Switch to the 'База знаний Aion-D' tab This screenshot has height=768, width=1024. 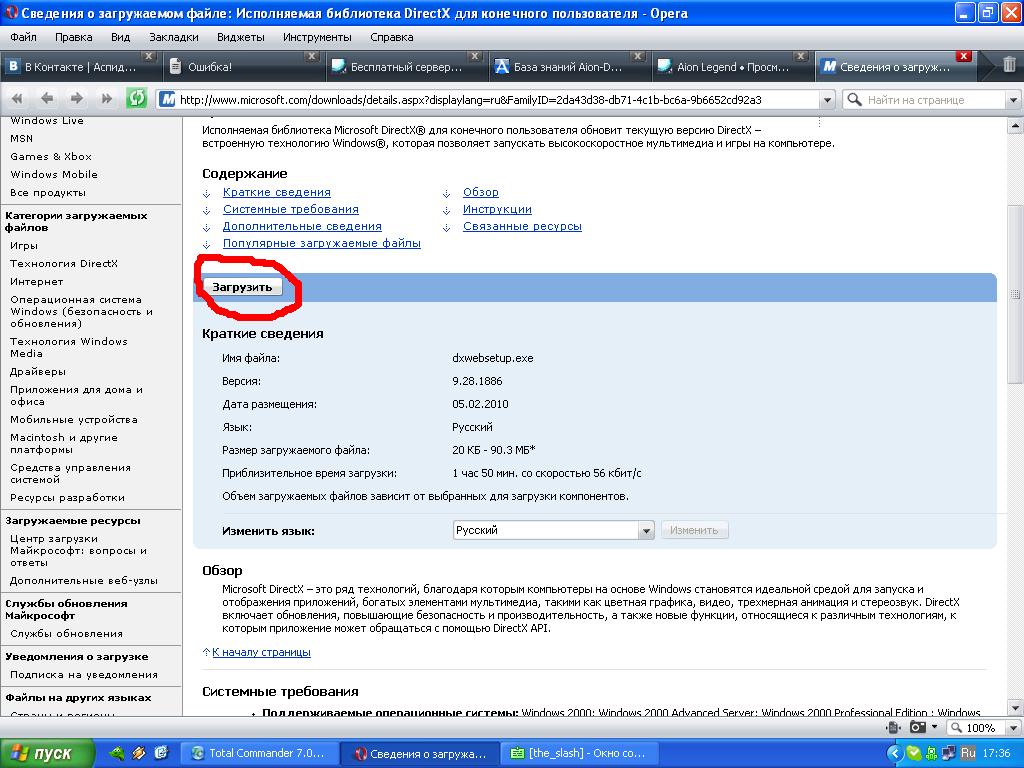pyautogui.click(x=569, y=66)
